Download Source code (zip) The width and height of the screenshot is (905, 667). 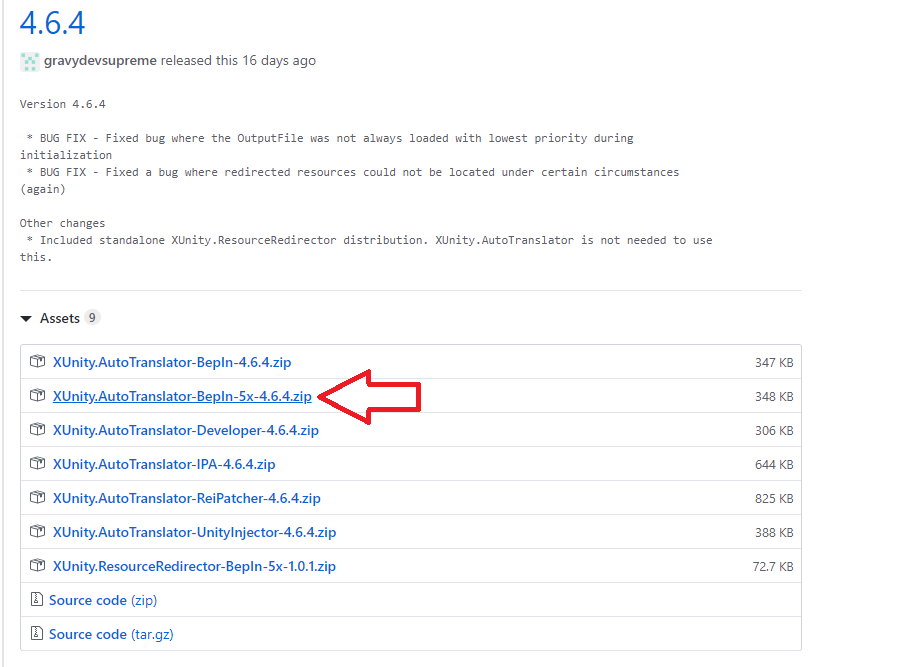(x=103, y=601)
